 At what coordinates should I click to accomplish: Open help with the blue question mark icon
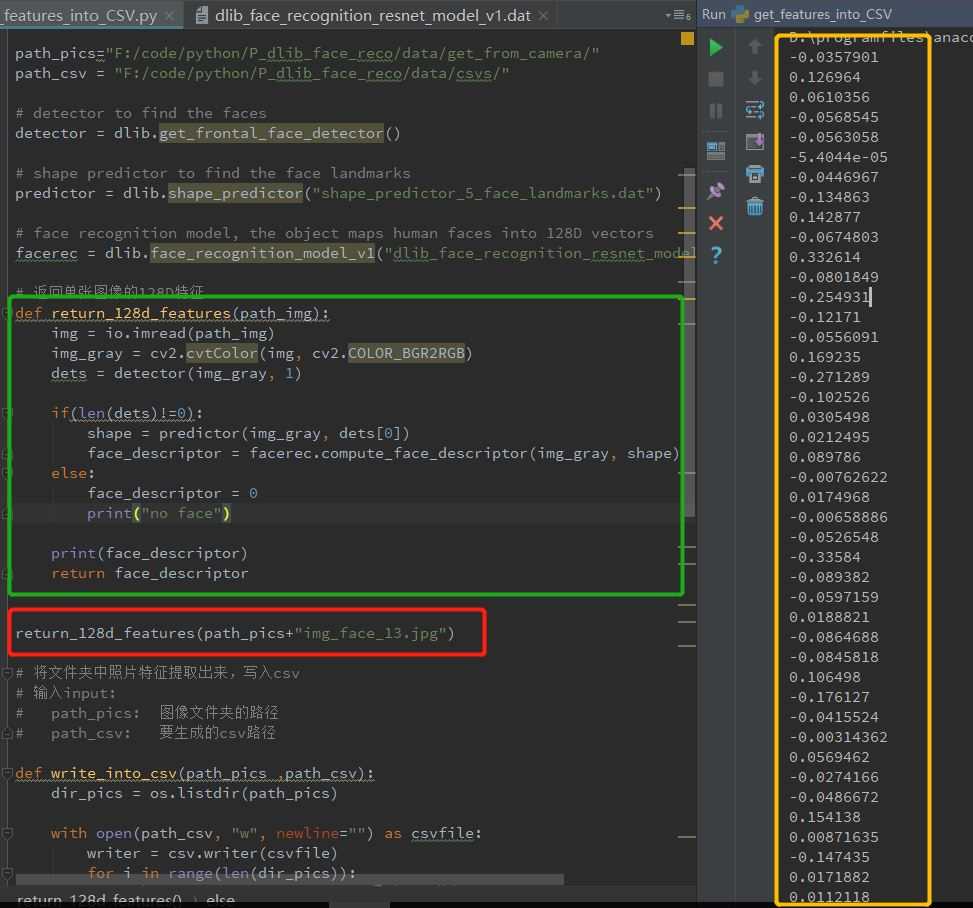716,254
